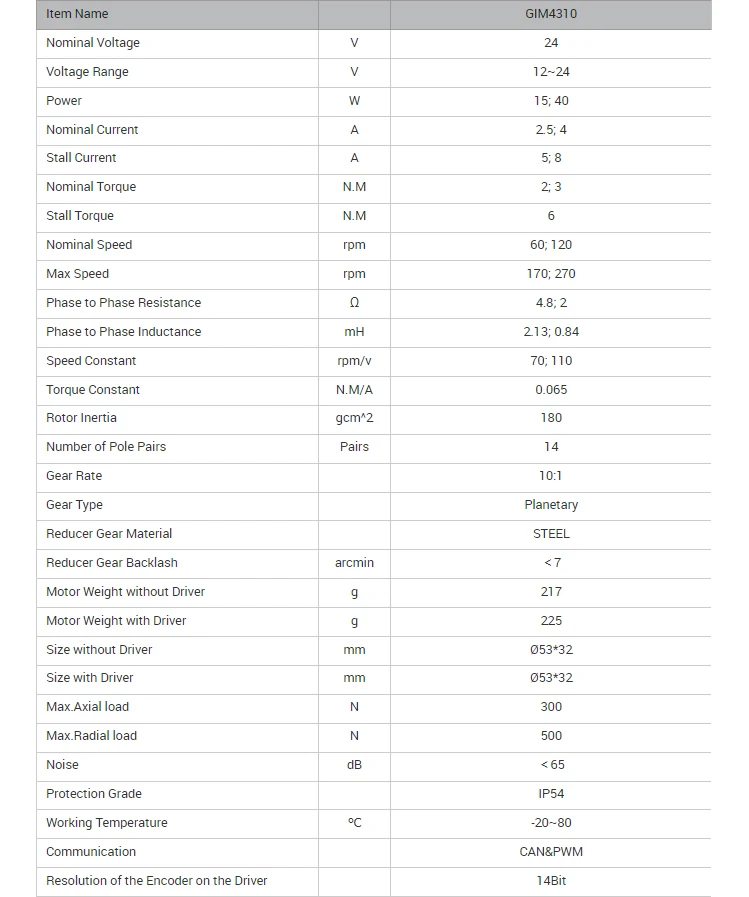Click the Item Name header cell
The height and width of the screenshot is (897, 749).
pyautogui.click(x=77, y=14)
